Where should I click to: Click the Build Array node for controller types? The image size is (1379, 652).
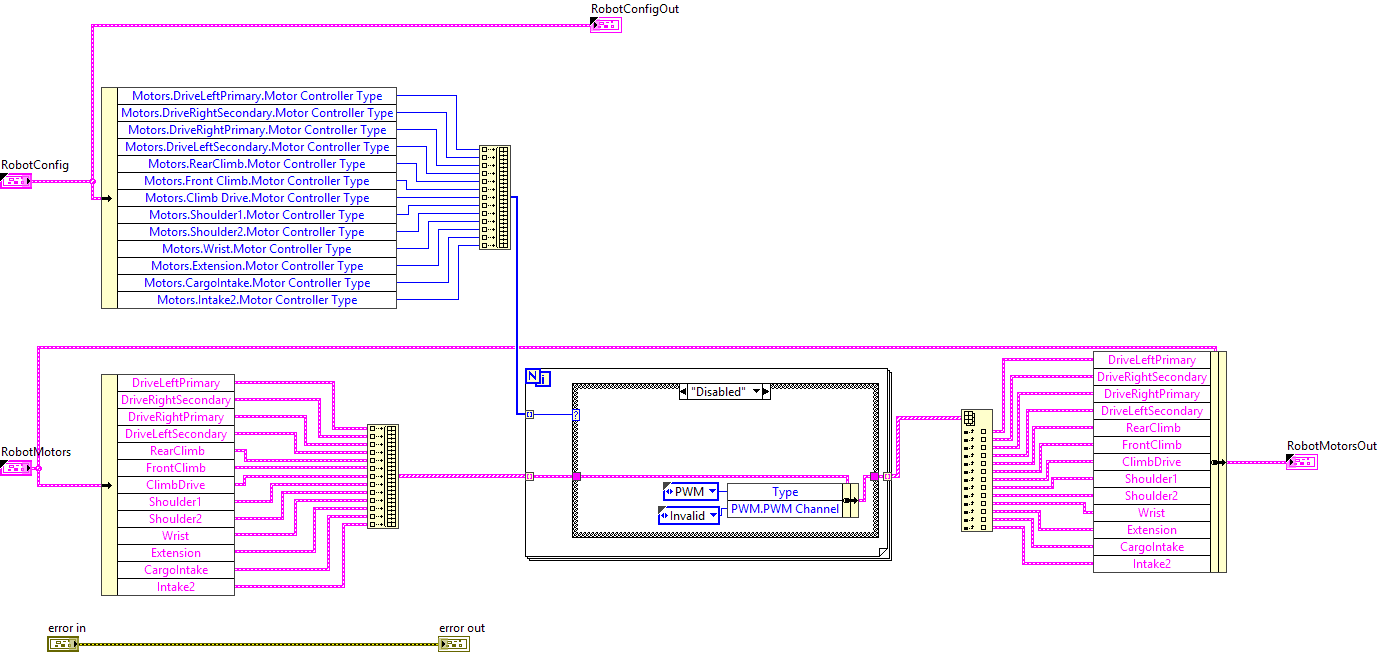pyautogui.click(x=494, y=197)
